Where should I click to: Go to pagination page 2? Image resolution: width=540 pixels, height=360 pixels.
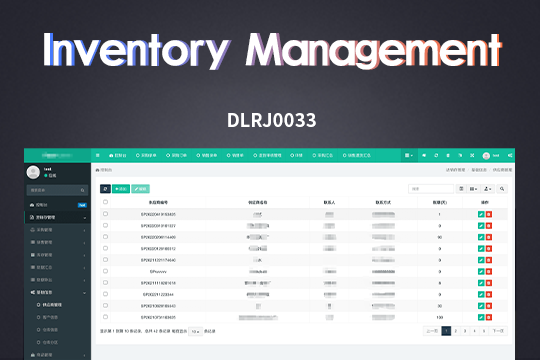point(456,331)
